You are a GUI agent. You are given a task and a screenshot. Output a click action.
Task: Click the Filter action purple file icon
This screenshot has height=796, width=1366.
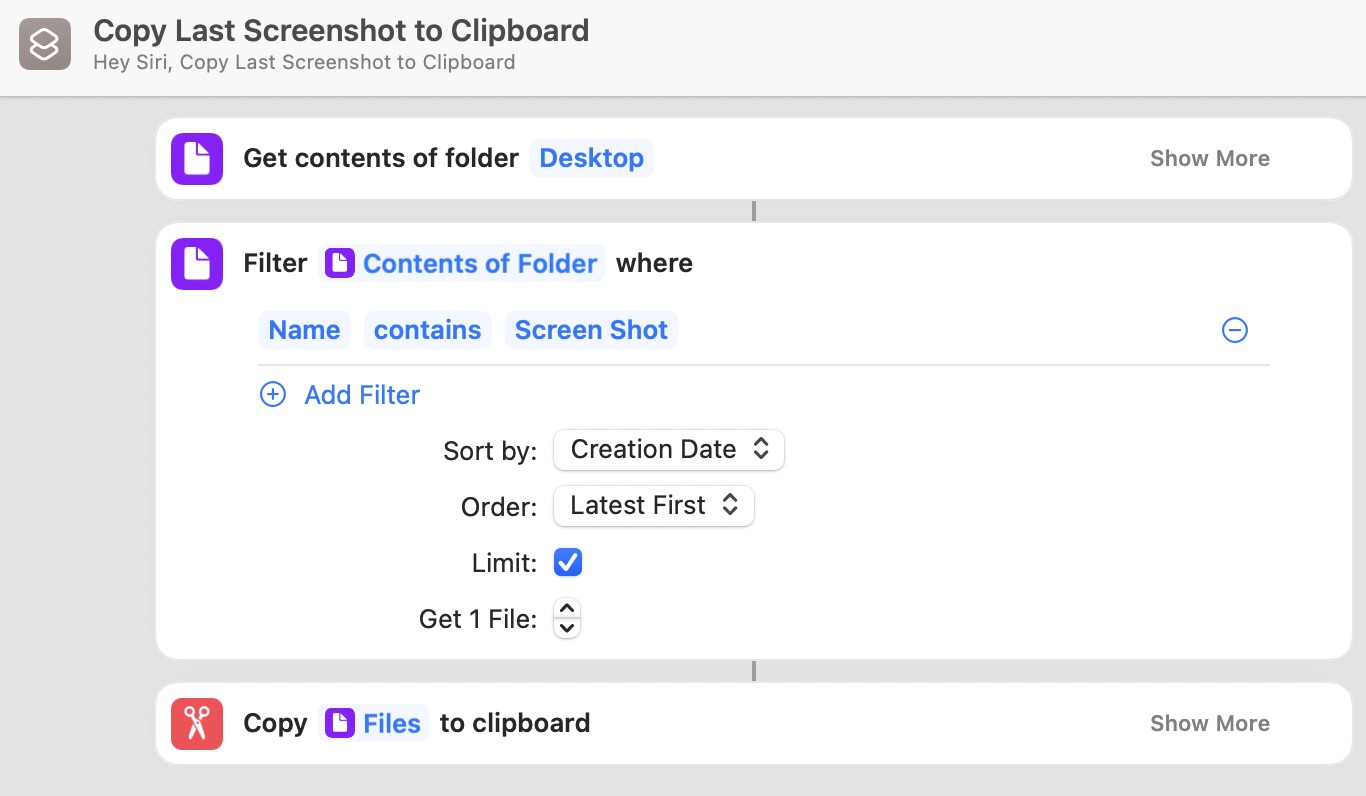pyautogui.click(x=197, y=264)
